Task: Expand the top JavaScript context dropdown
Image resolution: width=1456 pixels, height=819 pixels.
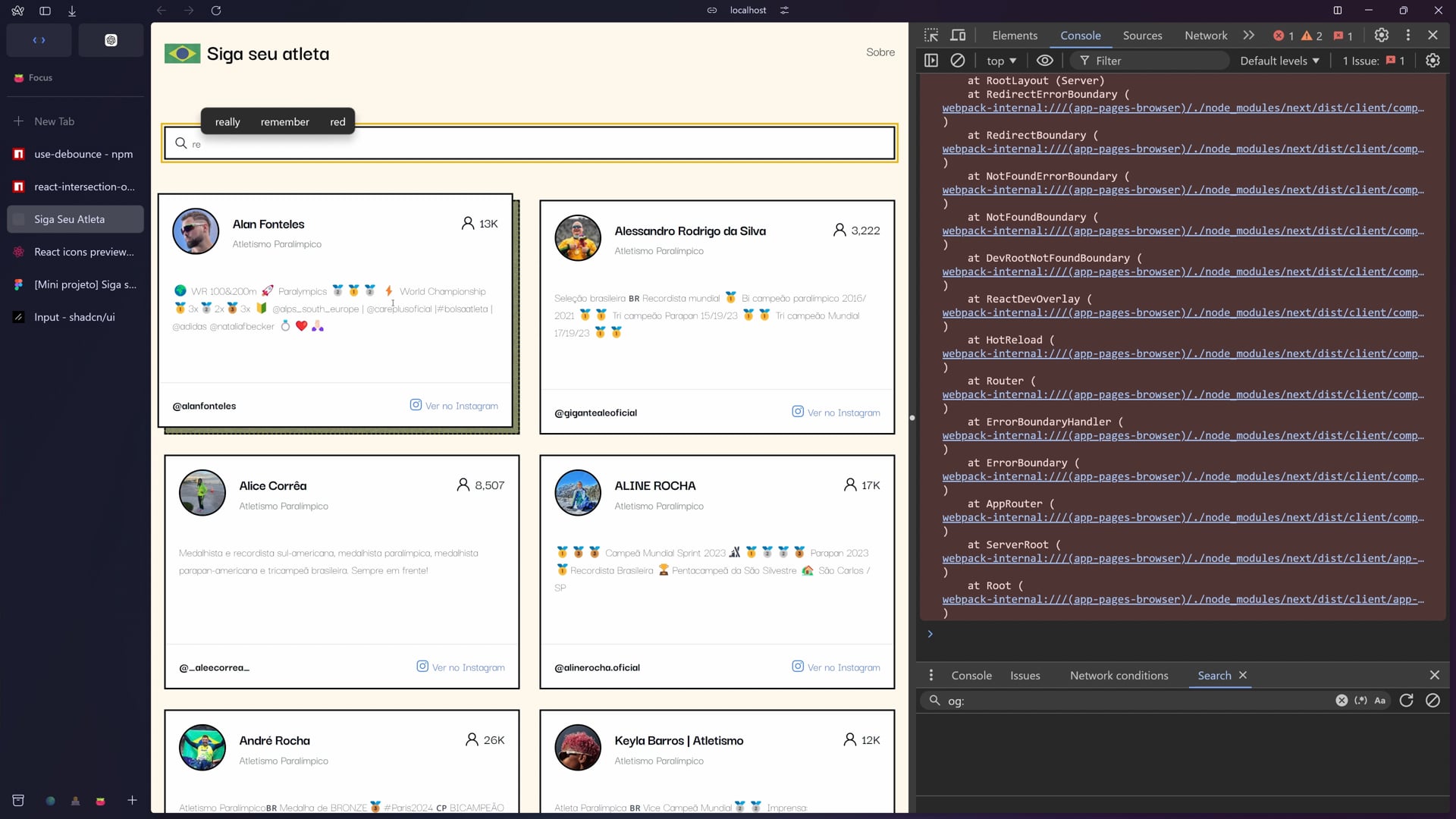Action: coord(1001,61)
